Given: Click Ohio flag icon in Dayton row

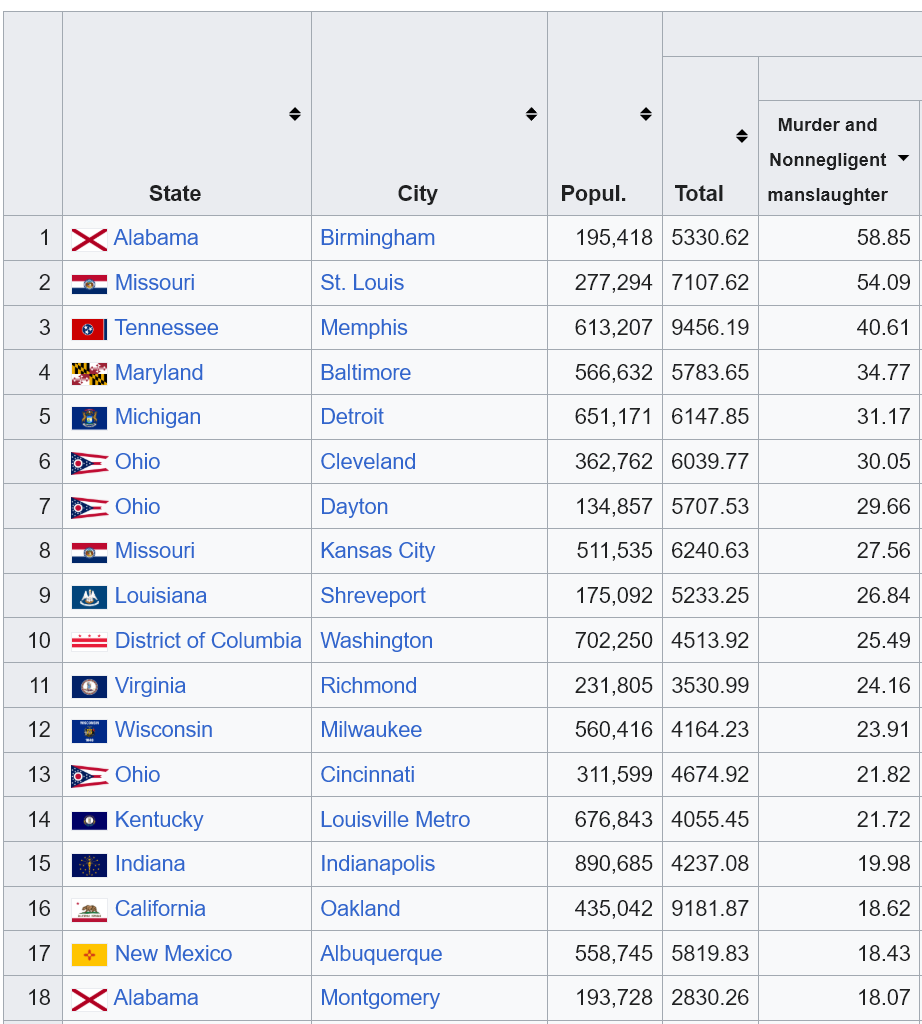Looking at the screenshot, I should (89, 507).
